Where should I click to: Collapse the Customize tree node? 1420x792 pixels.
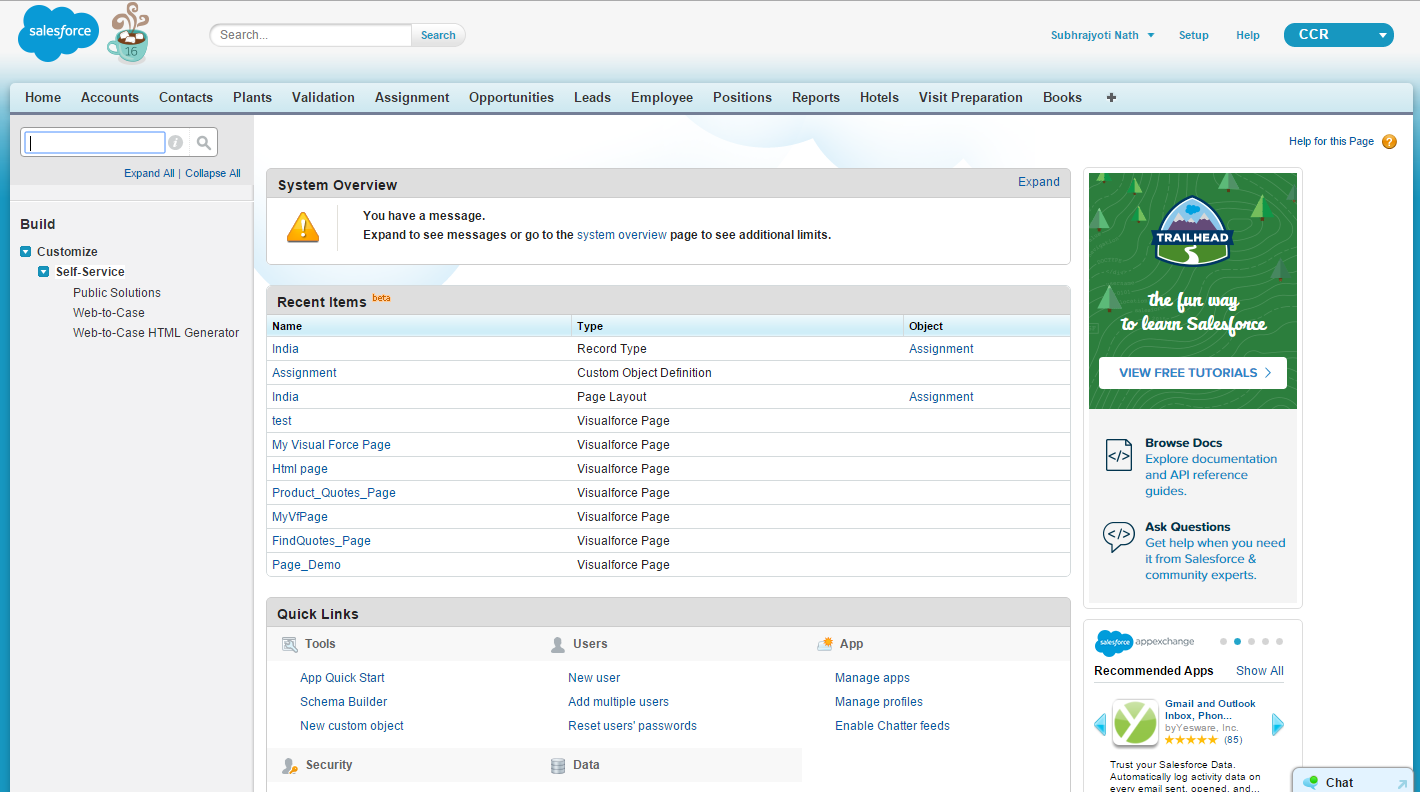pos(26,252)
